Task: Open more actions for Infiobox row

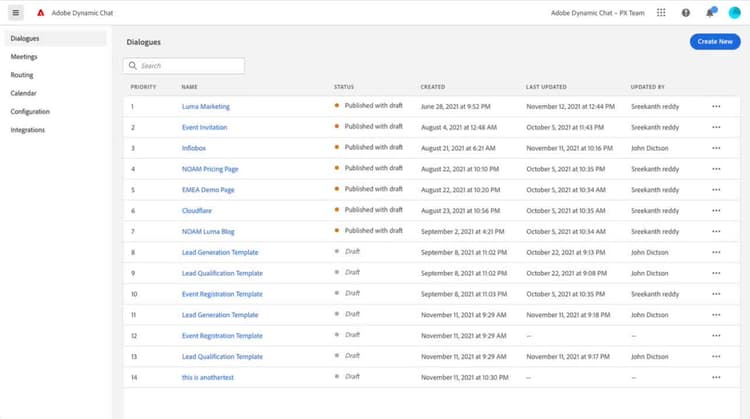Action: pyautogui.click(x=716, y=148)
